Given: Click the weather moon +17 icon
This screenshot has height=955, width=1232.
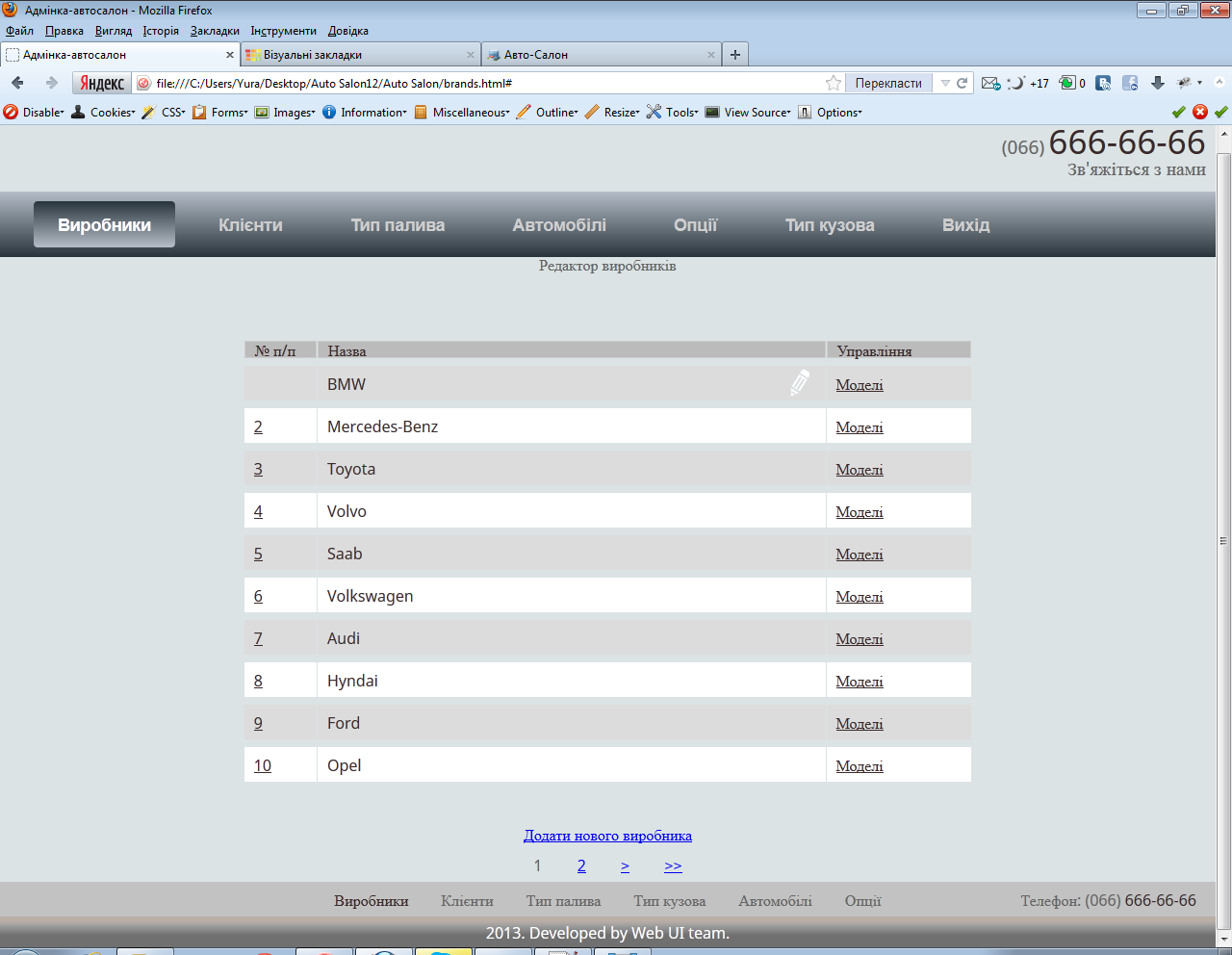Looking at the screenshot, I should click(x=1028, y=83).
